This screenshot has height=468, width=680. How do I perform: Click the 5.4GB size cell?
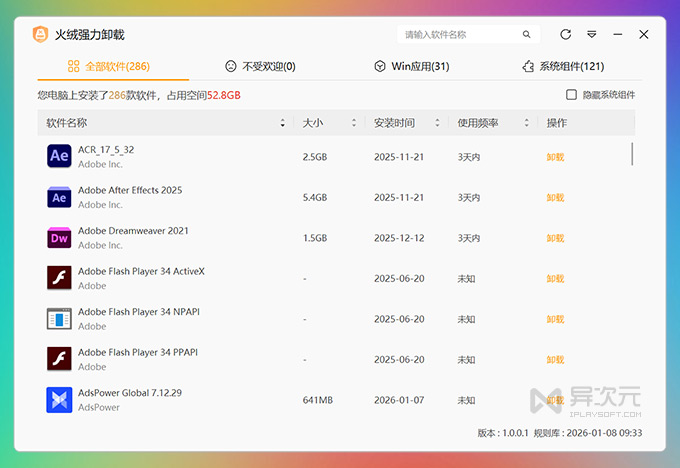coord(315,198)
